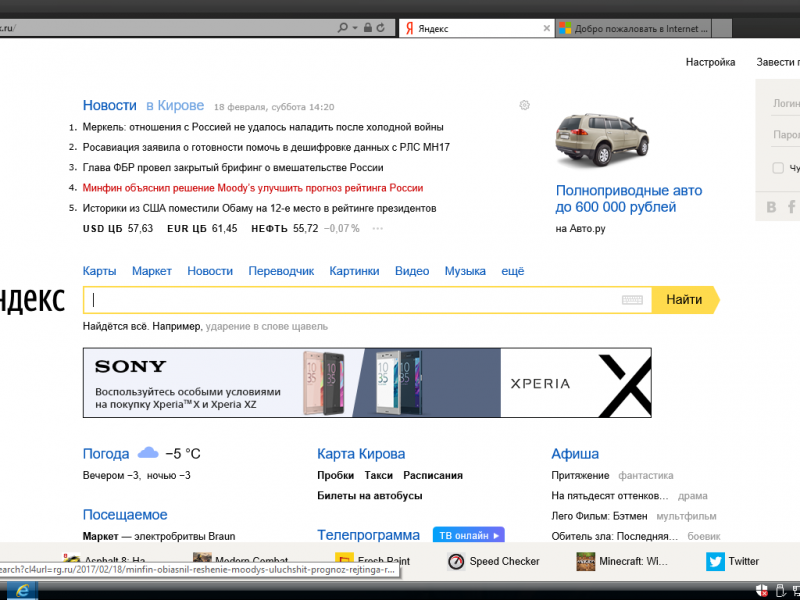Click EUR ЦБ 61,45 rate

(x=202, y=229)
